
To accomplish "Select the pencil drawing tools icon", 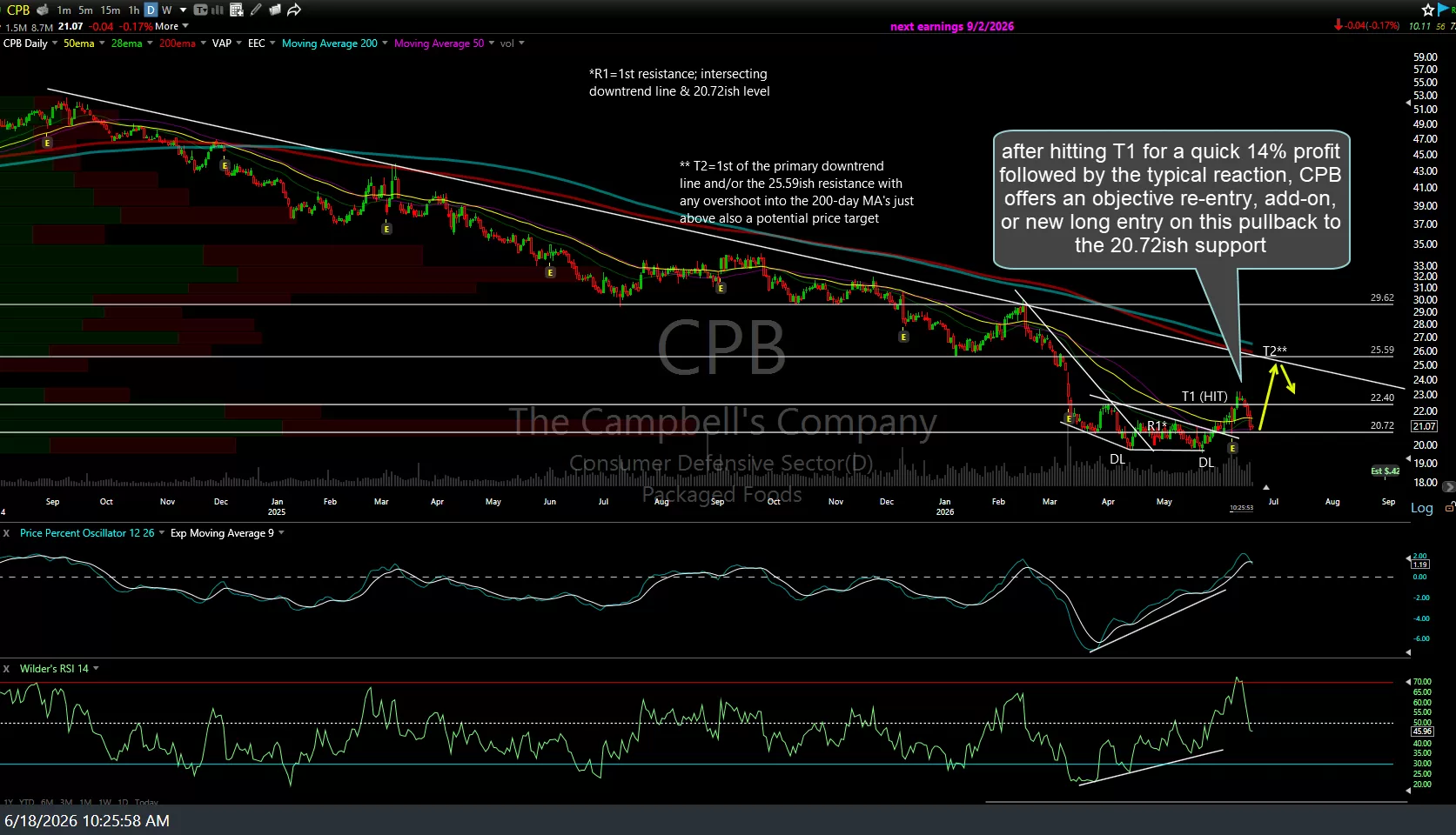I will pyautogui.click(x=256, y=10).
